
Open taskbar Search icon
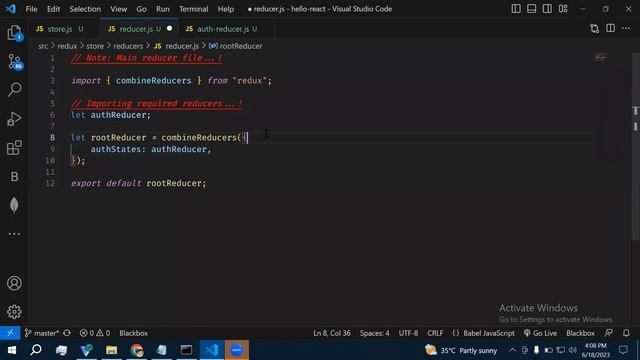coord(36,350)
